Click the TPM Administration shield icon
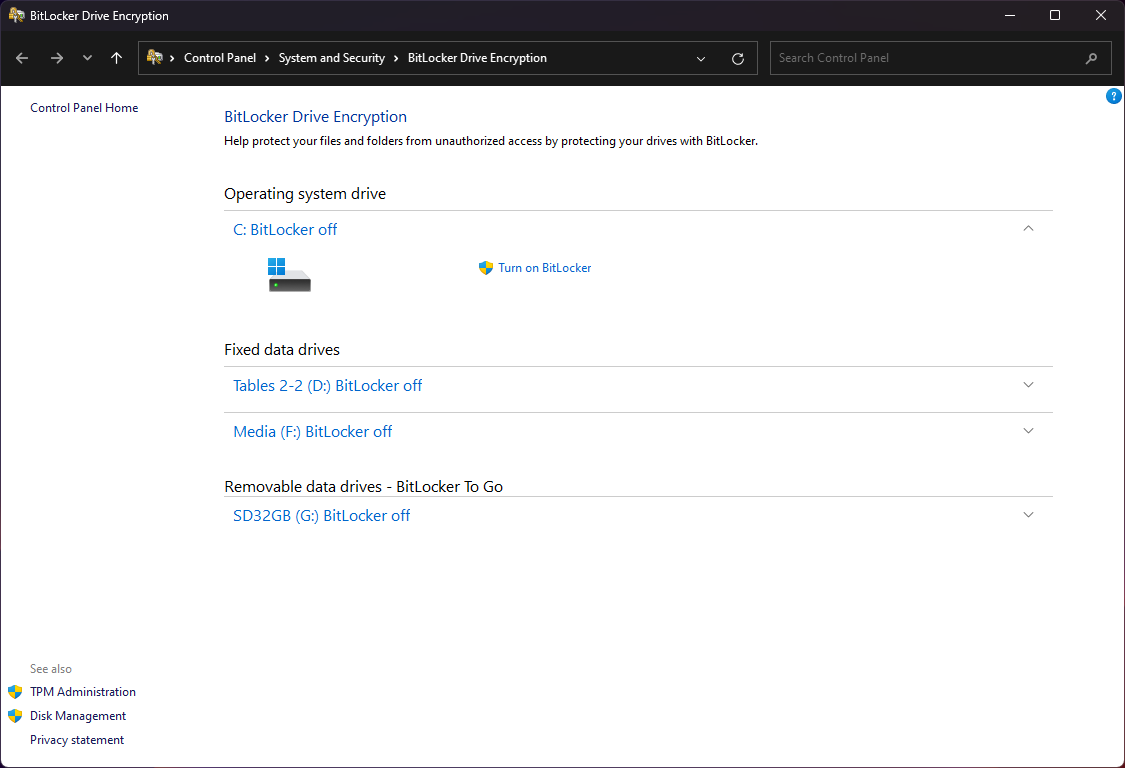 click(15, 692)
